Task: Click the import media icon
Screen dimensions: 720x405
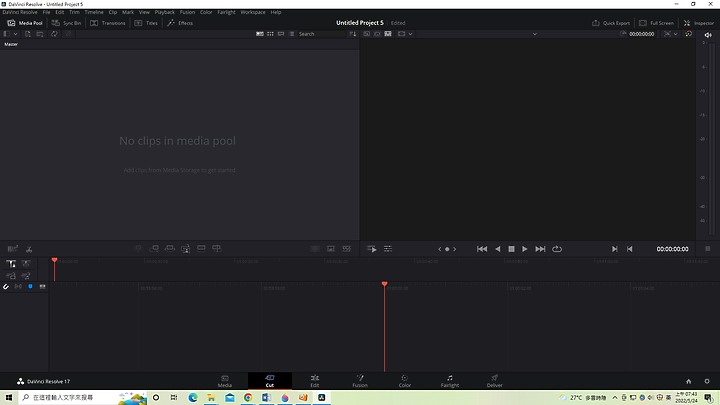Action: point(28,34)
